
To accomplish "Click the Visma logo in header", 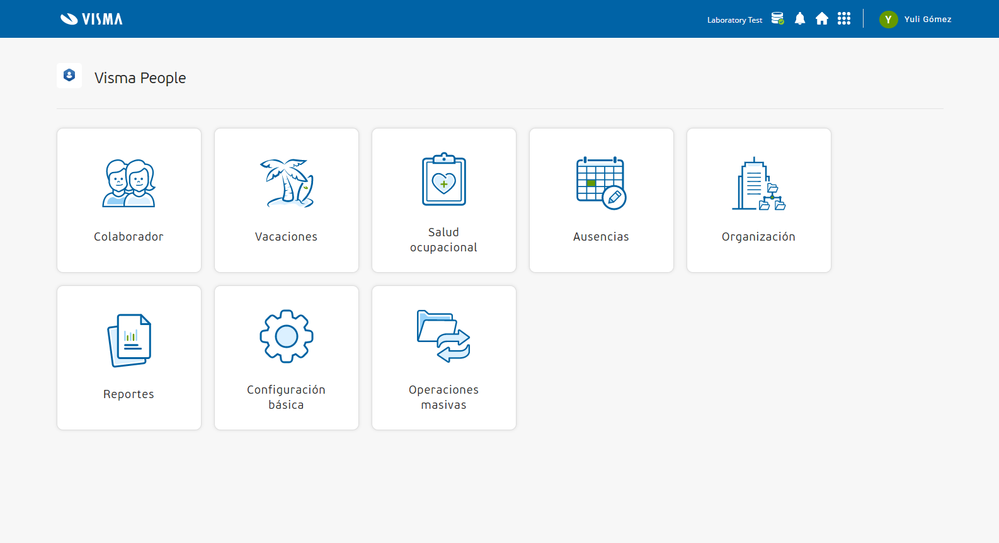I will [91, 19].
